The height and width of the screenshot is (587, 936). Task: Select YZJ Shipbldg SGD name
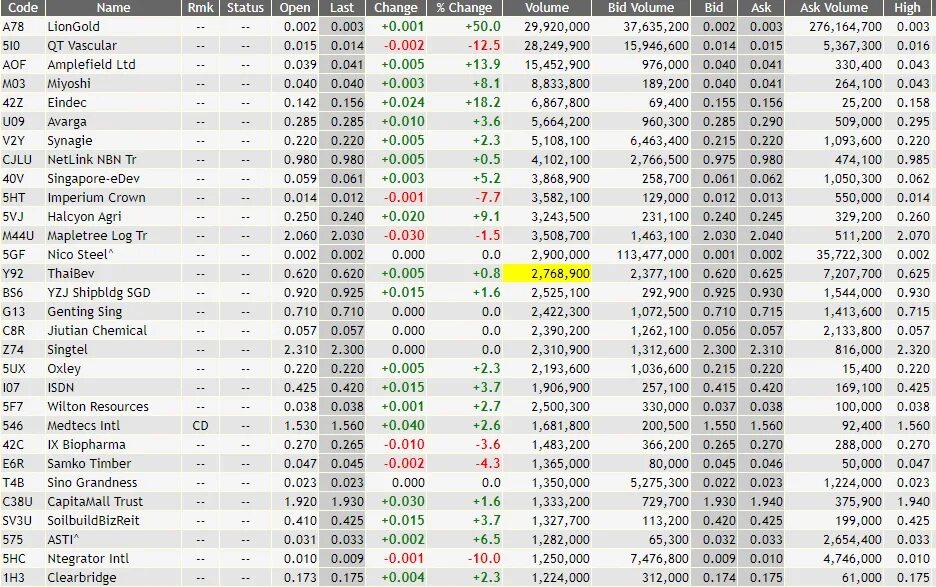tap(99, 293)
